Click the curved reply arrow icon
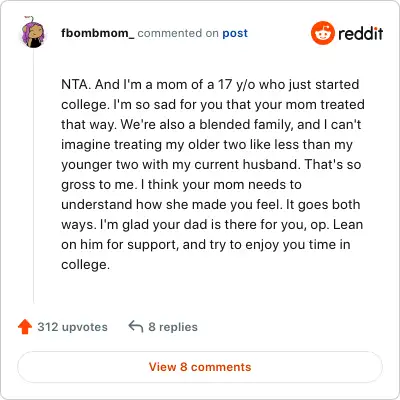This screenshot has height=400, width=400. coord(136,327)
